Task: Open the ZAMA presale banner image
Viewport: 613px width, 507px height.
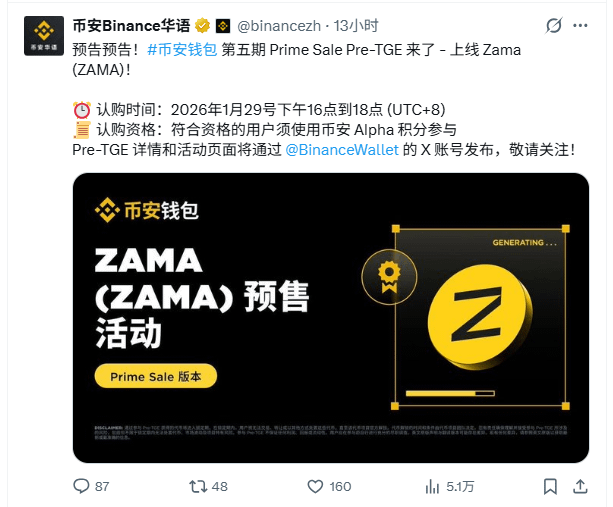Action: (x=331, y=318)
